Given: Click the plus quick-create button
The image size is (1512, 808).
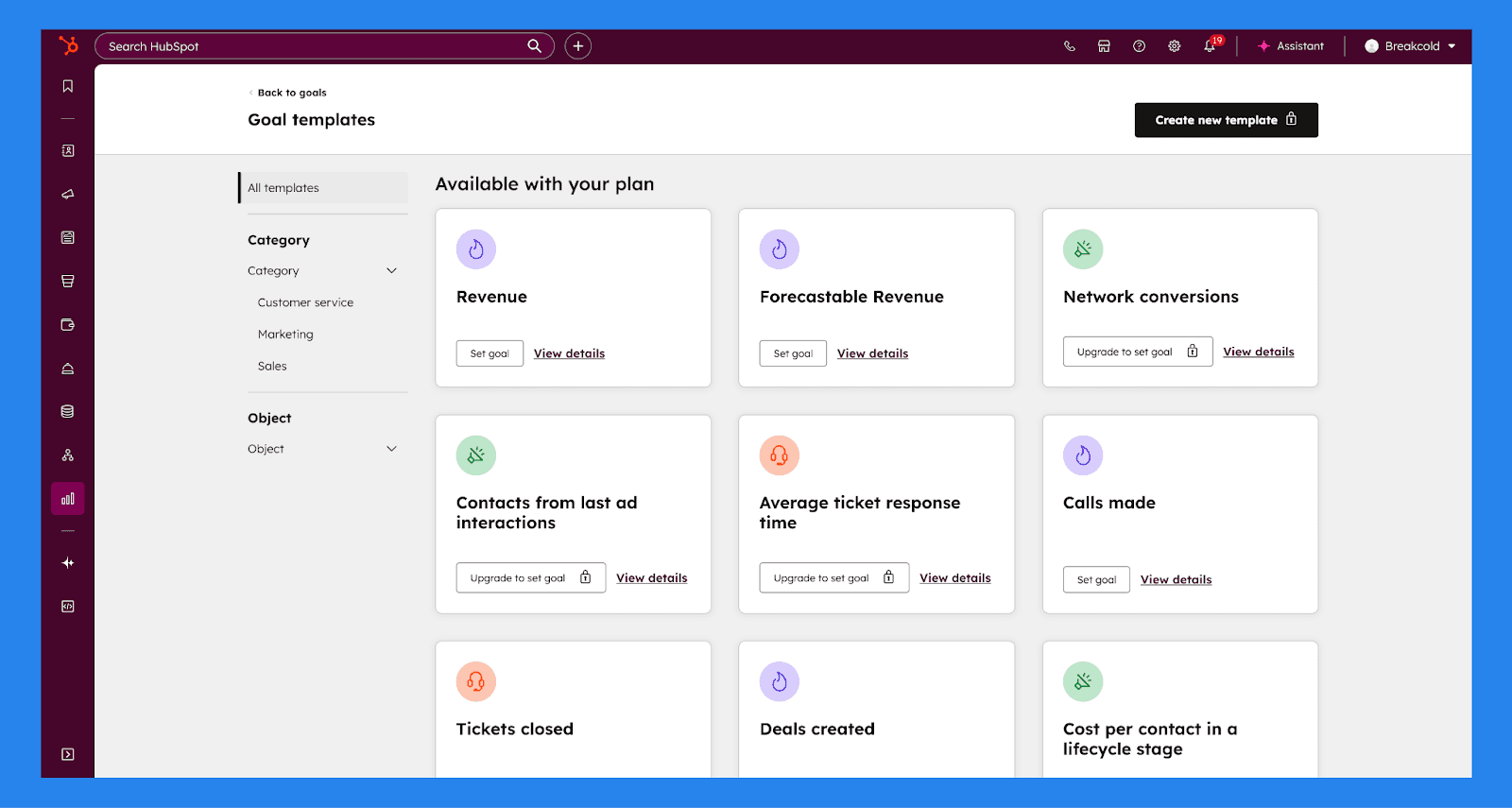Looking at the screenshot, I should coord(578,45).
